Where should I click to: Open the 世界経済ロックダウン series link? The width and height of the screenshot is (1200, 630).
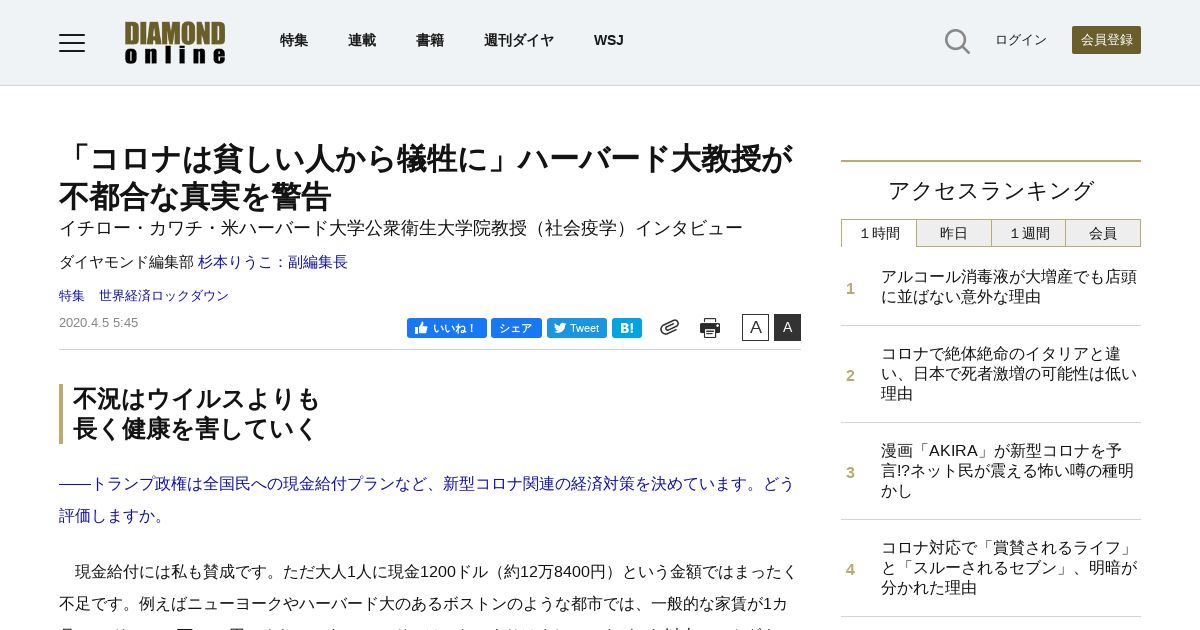pos(164,296)
